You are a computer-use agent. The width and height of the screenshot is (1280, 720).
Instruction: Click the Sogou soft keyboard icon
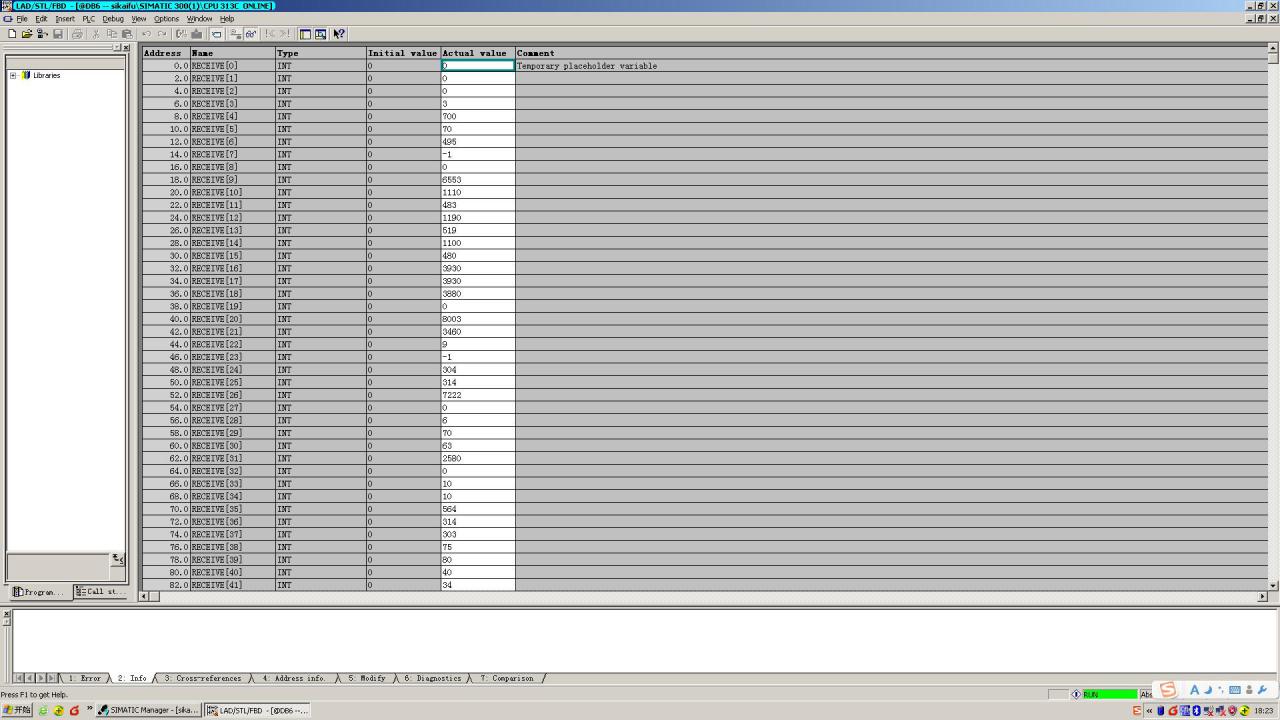click(x=1235, y=690)
